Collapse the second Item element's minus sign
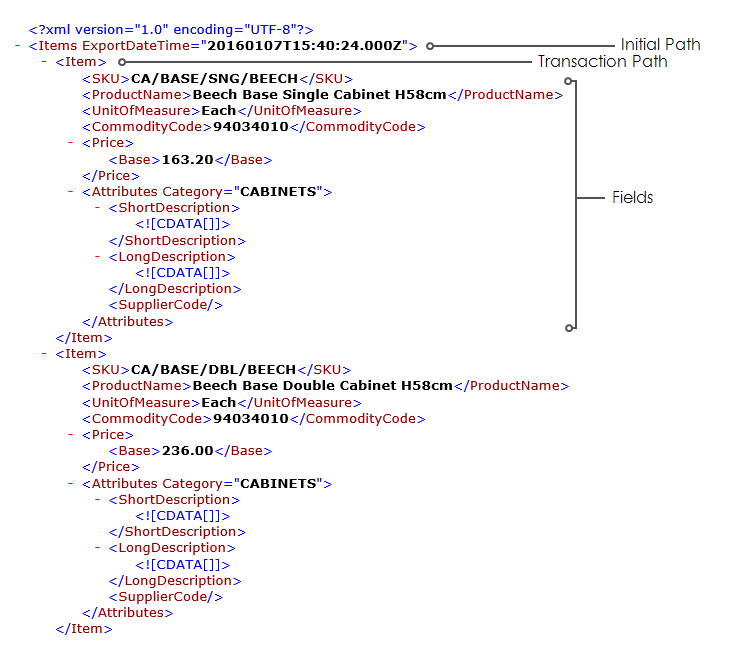 (x=44, y=354)
